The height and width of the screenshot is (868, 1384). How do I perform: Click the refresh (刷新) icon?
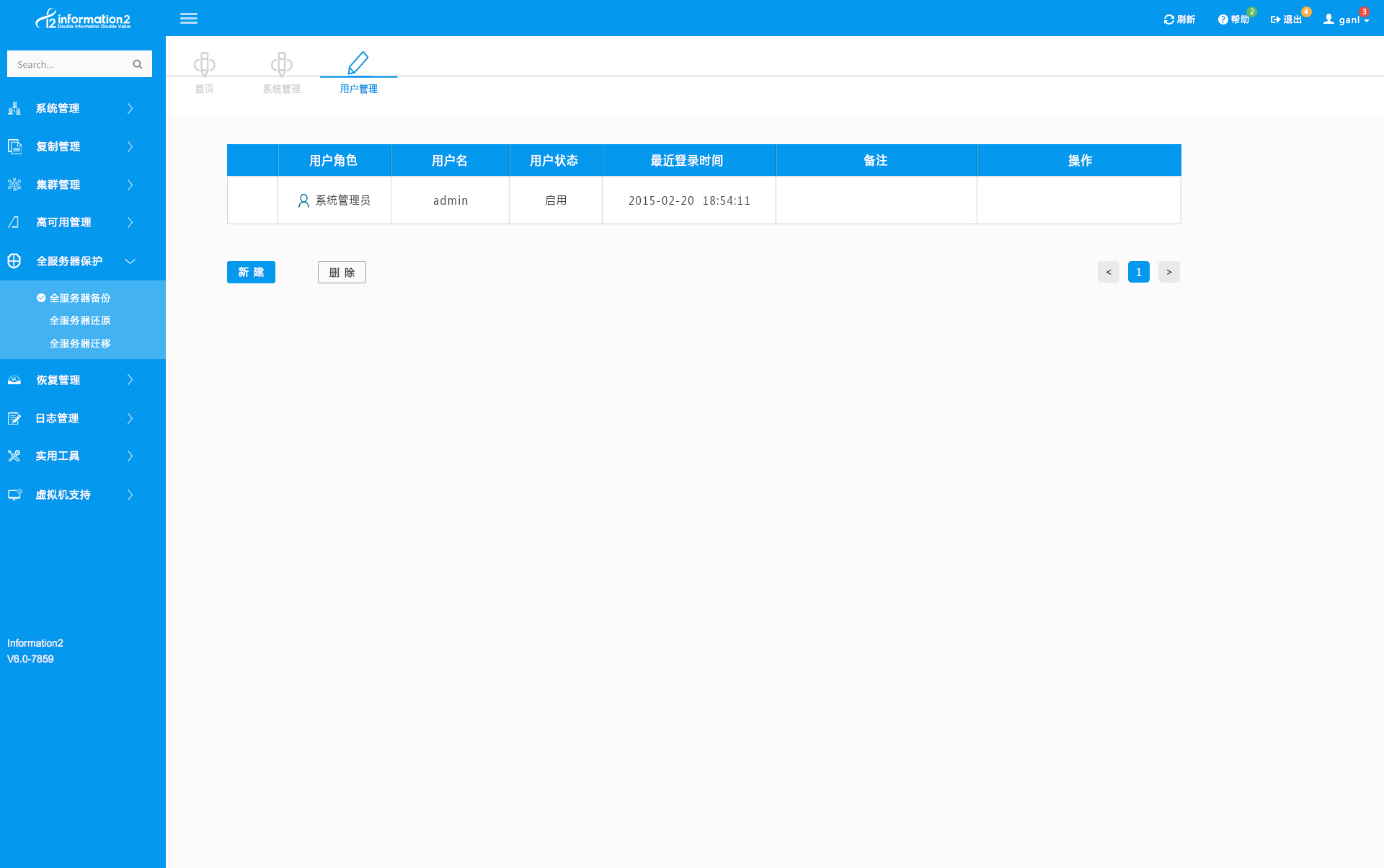coord(1168,19)
